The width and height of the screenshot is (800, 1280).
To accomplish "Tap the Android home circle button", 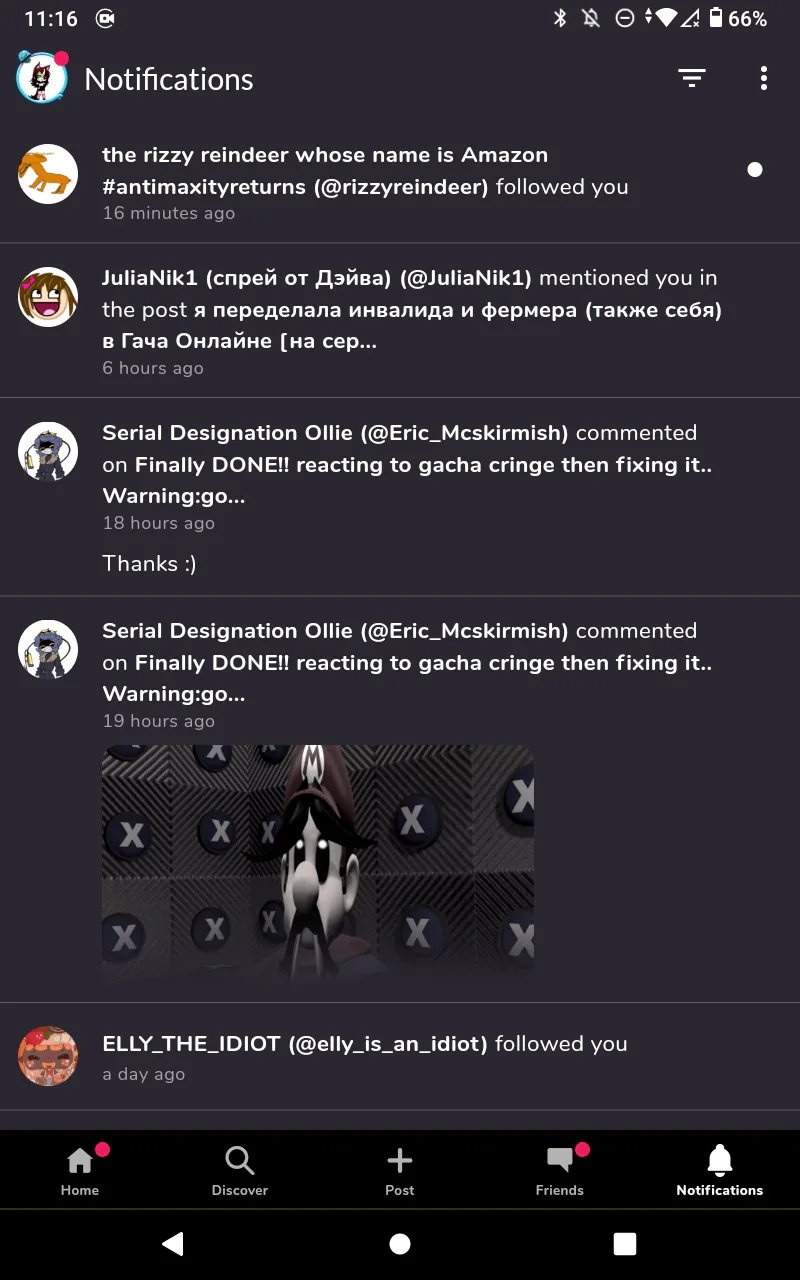I will pyautogui.click(x=400, y=1243).
